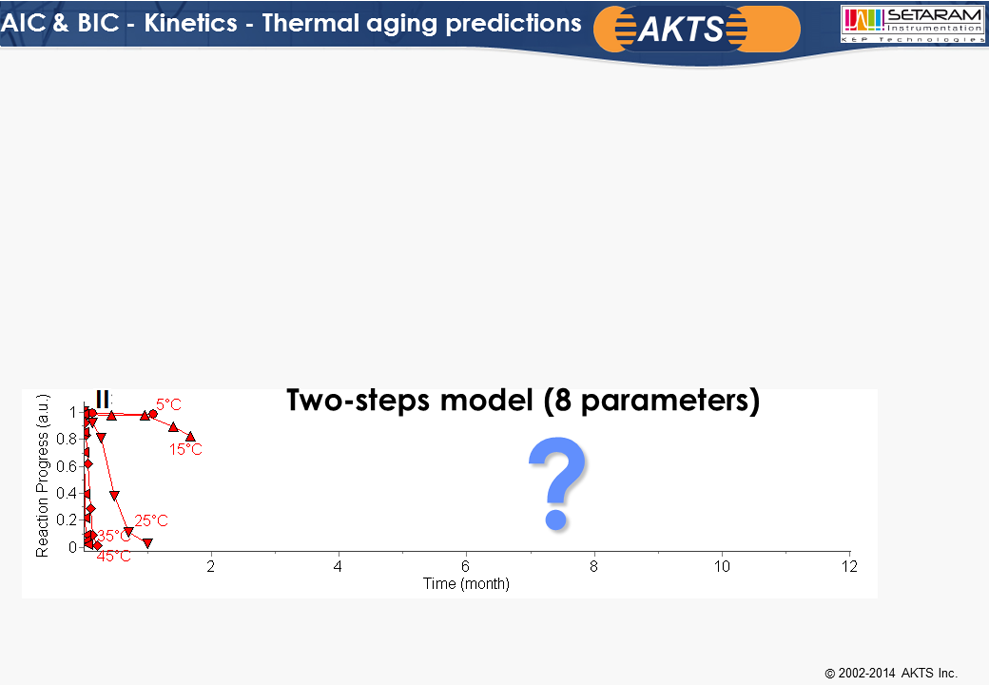Click the Time (month) axis title
The width and height of the screenshot is (990, 685).
(466, 583)
